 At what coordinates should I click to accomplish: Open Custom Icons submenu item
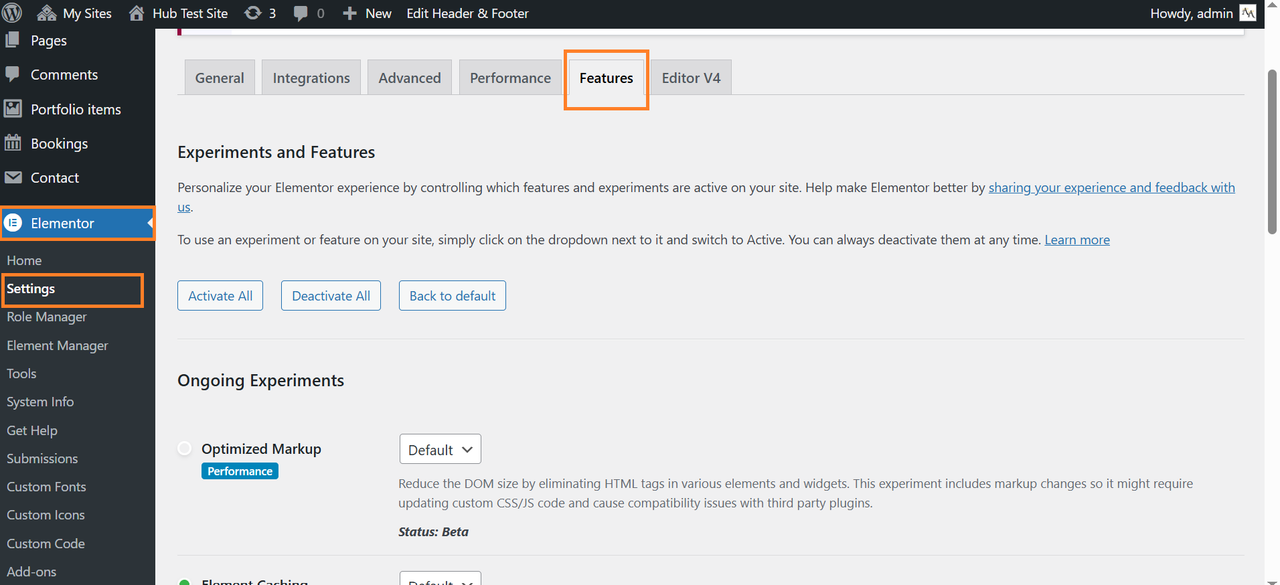[x=45, y=515]
